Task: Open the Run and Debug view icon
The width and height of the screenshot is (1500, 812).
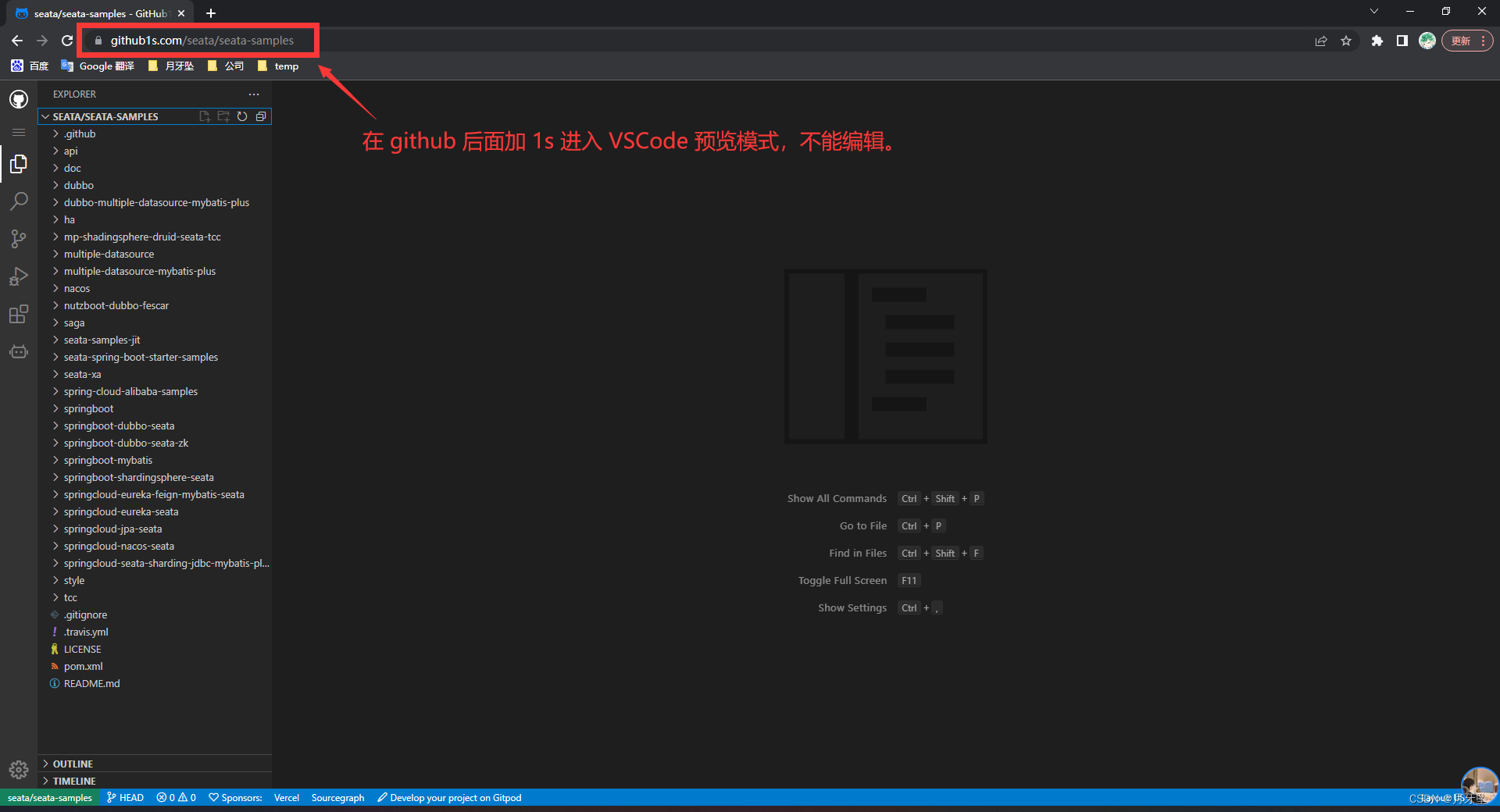Action: [19, 276]
